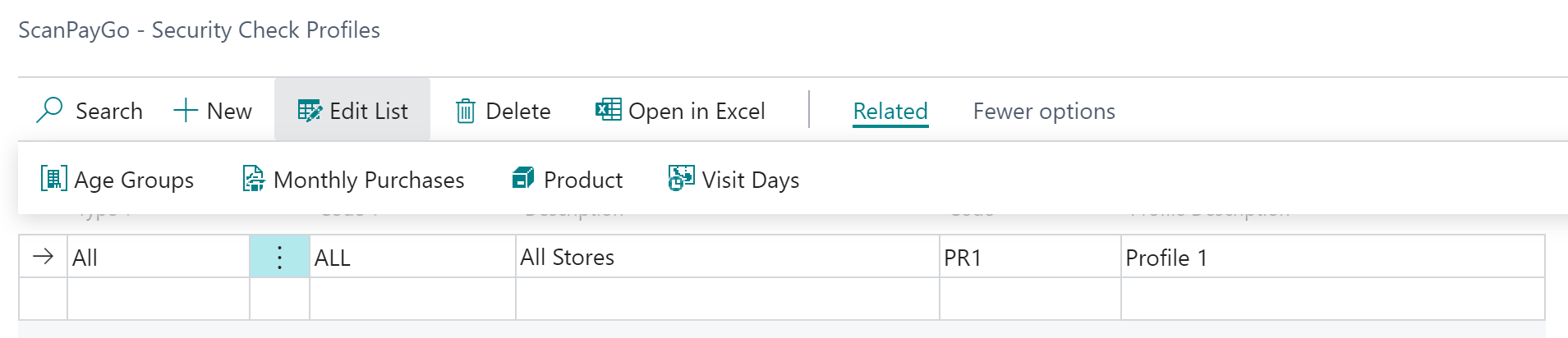The height and width of the screenshot is (338, 1568).
Task: Open Age Groups via its icon
Action: pyautogui.click(x=53, y=178)
